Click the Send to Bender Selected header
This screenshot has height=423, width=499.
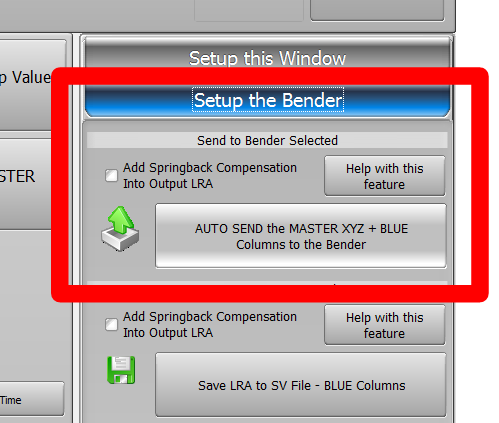(267, 140)
